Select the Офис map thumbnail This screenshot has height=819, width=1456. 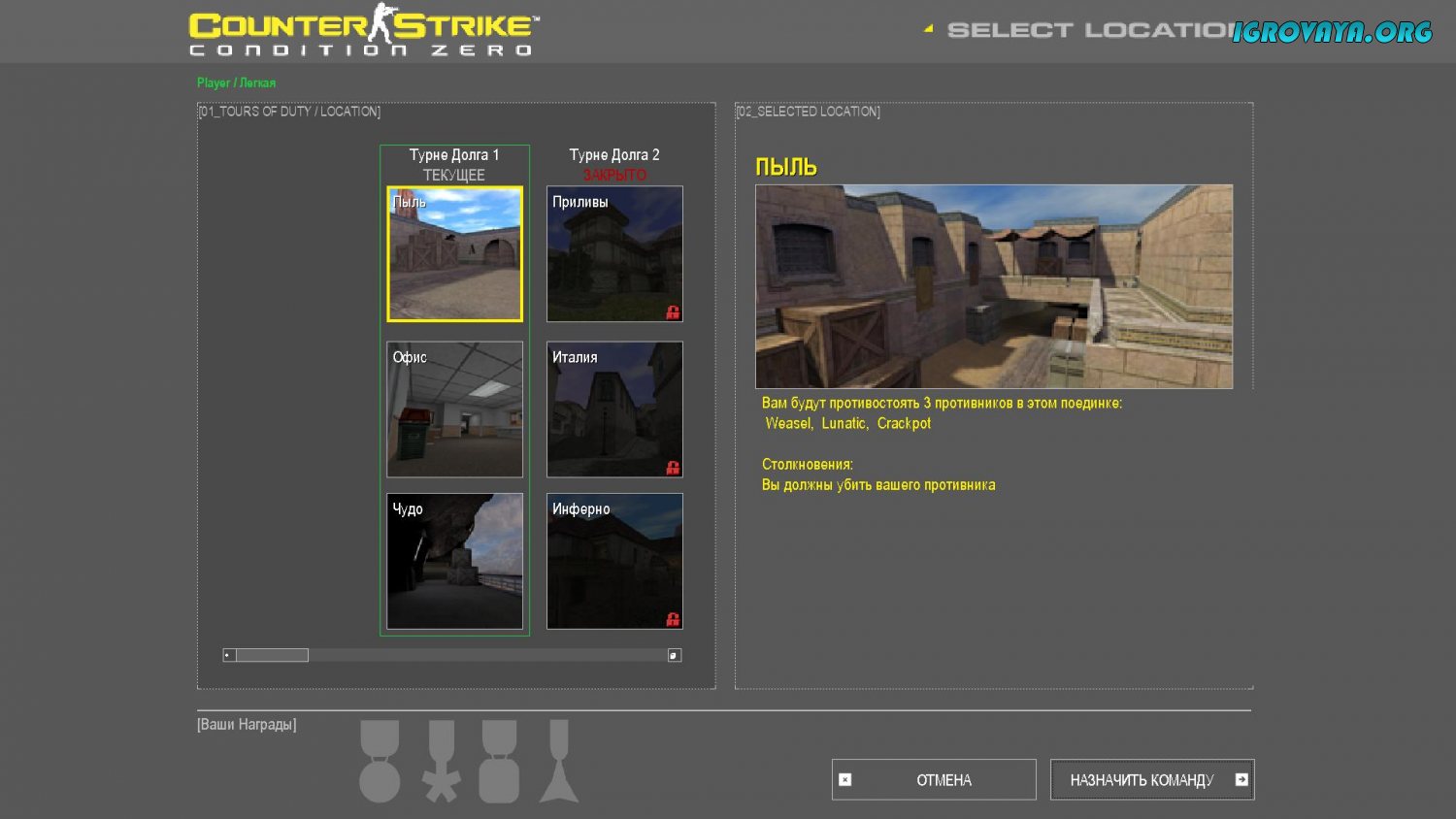coord(454,409)
